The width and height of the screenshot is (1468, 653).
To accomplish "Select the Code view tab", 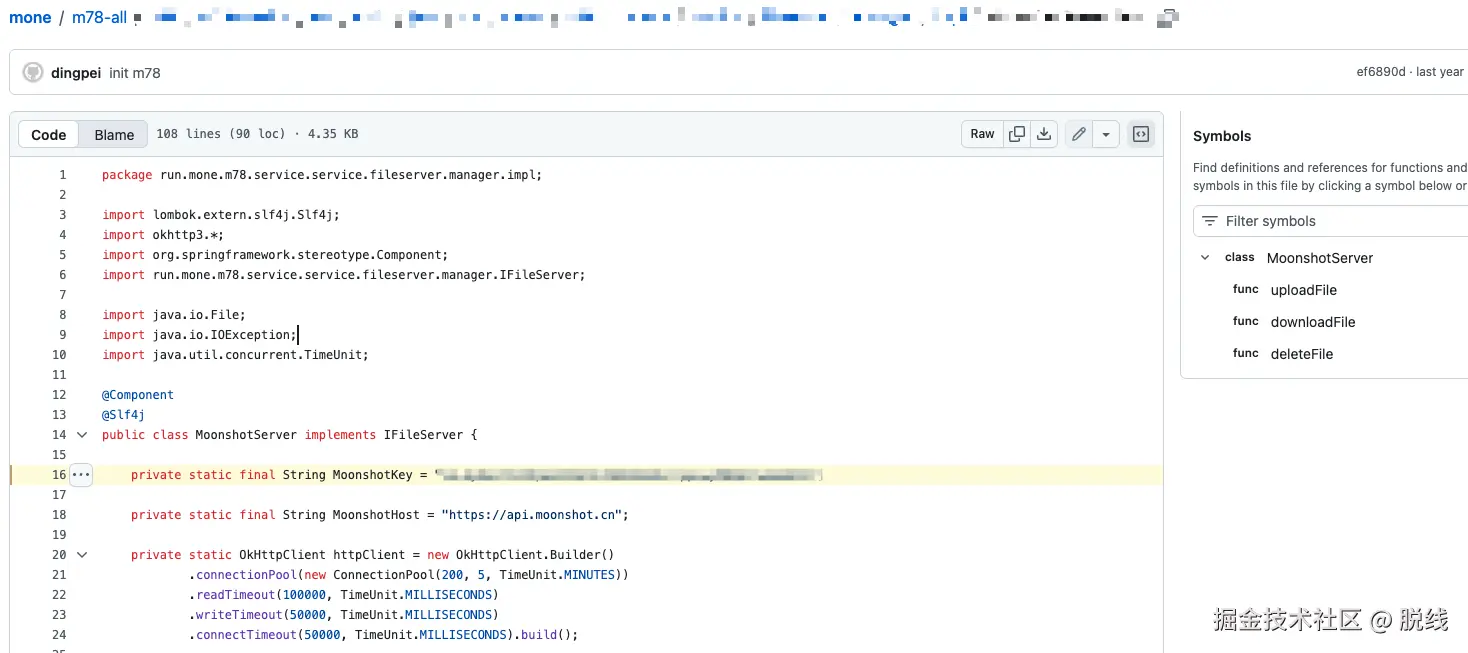I will click(x=49, y=135).
